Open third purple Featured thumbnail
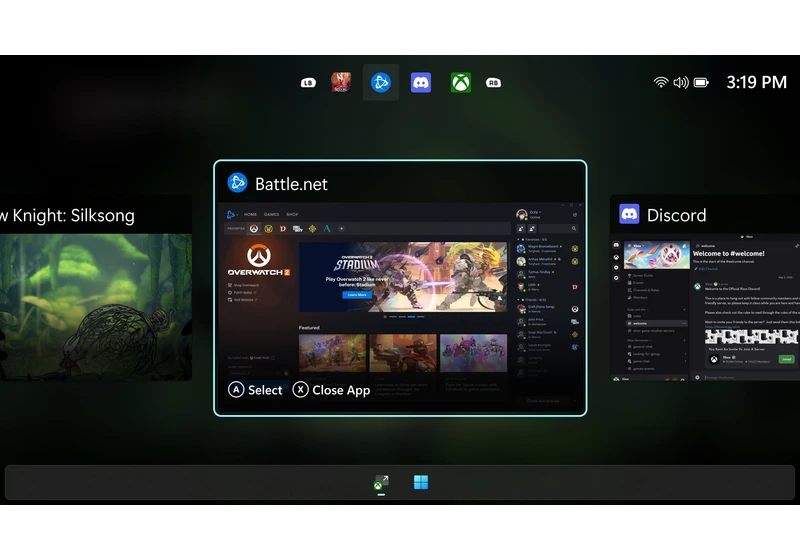 [x=473, y=353]
